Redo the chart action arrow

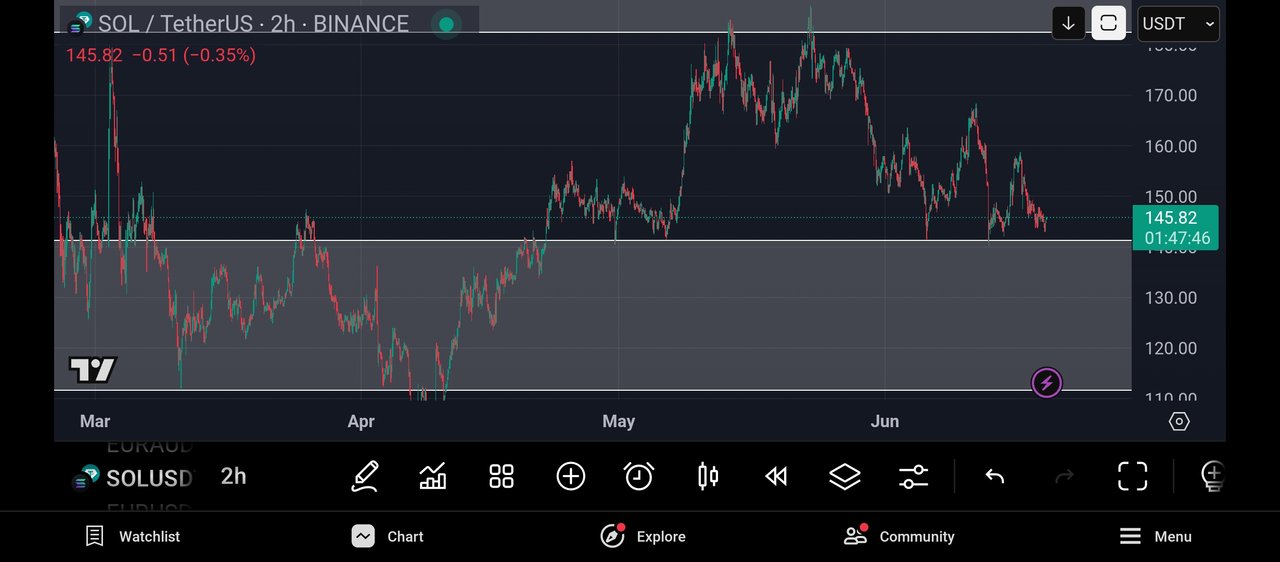tap(1064, 477)
